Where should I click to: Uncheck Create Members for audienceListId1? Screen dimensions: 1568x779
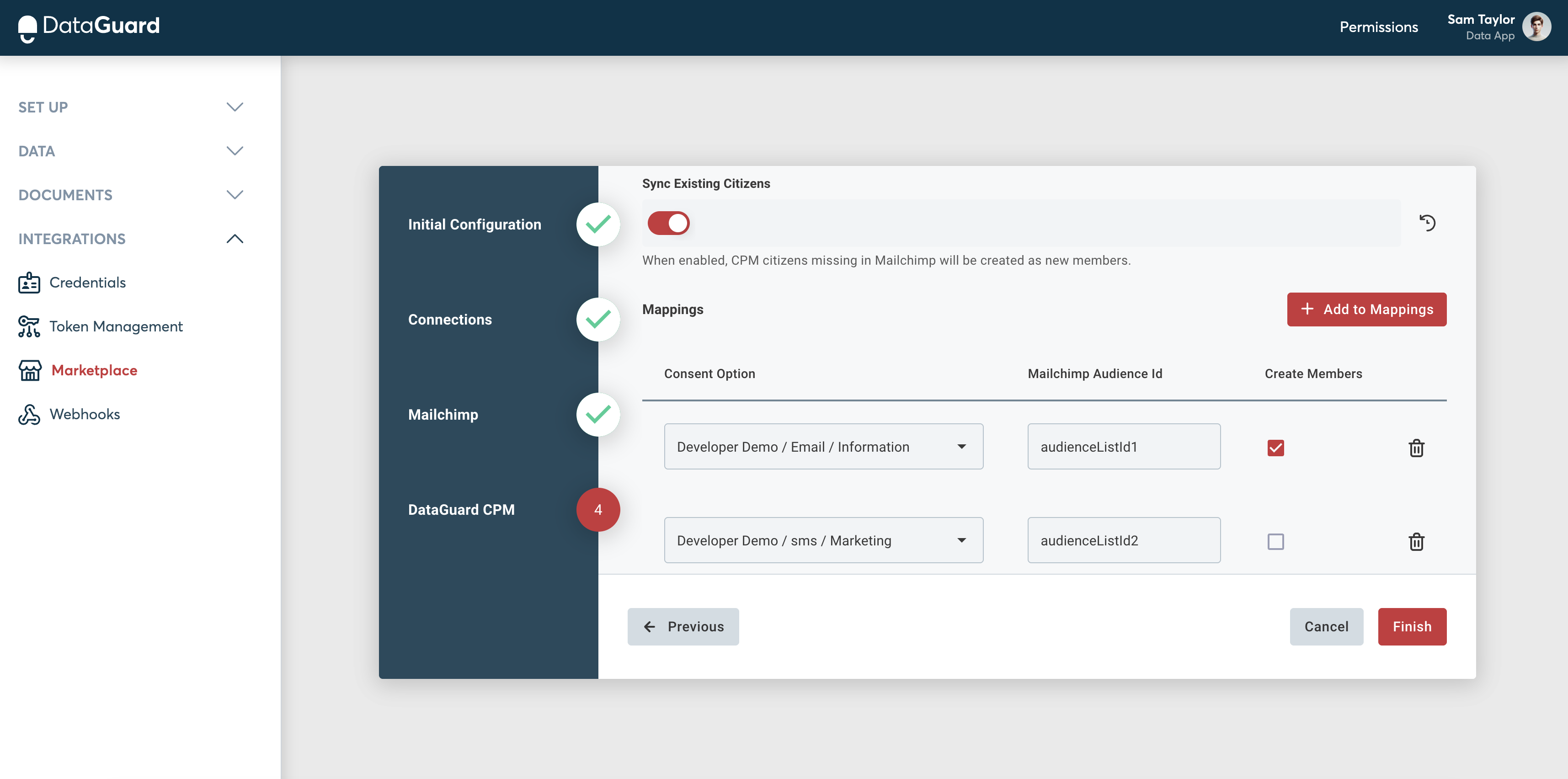coord(1275,448)
